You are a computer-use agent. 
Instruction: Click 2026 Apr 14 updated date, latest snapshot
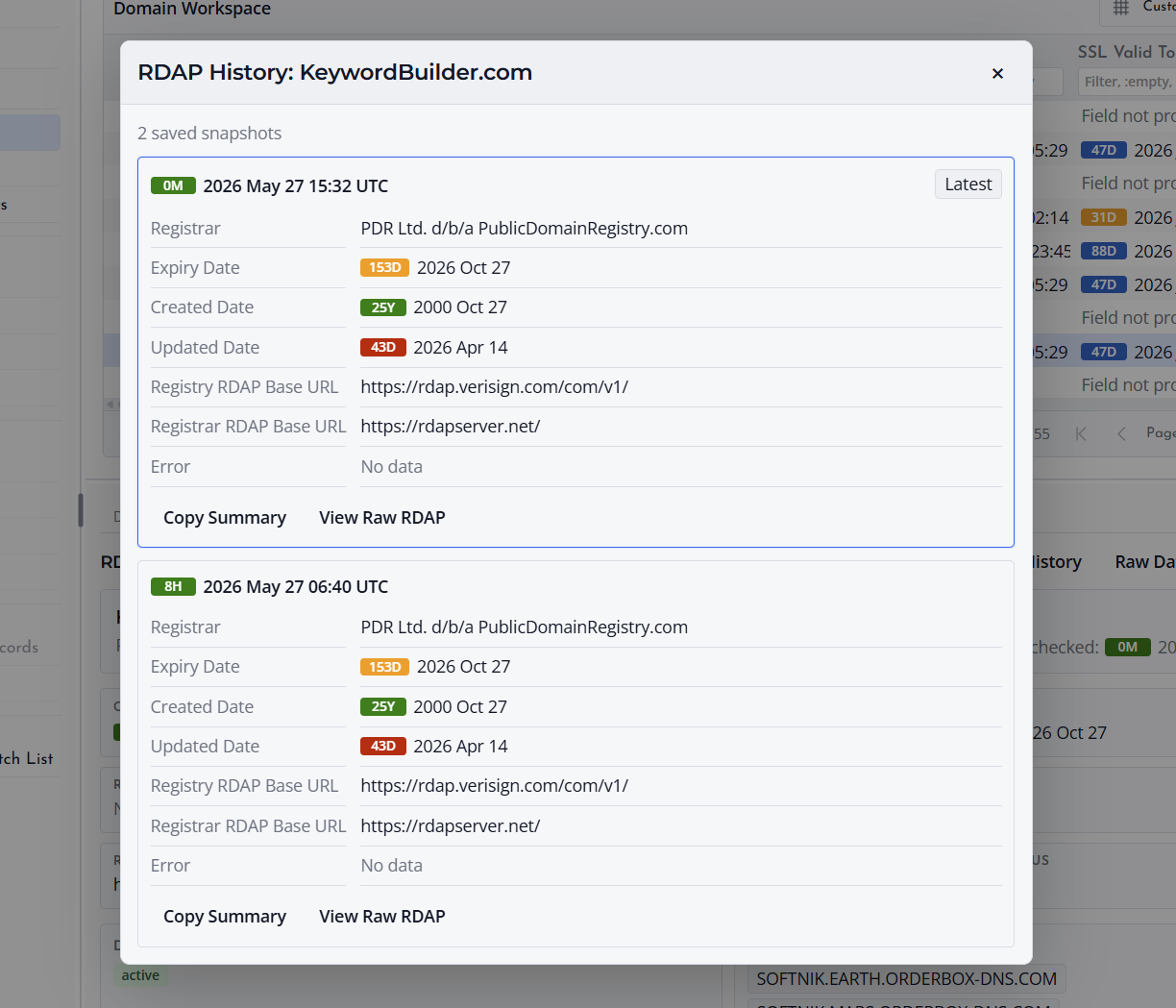(x=460, y=347)
